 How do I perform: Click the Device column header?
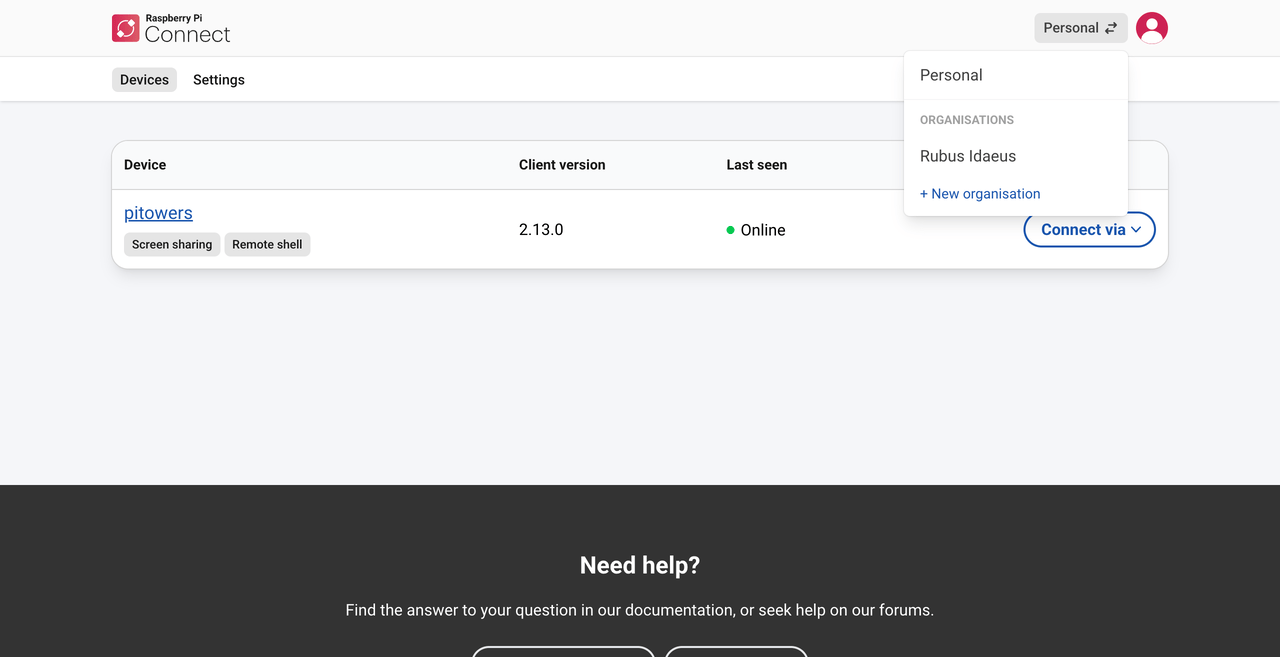pyautogui.click(x=145, y=165)
